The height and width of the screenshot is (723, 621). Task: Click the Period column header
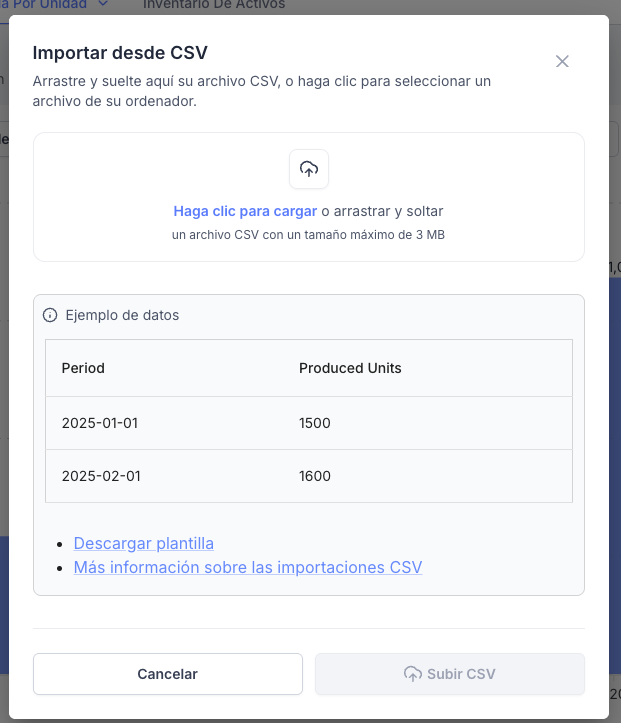83,368
